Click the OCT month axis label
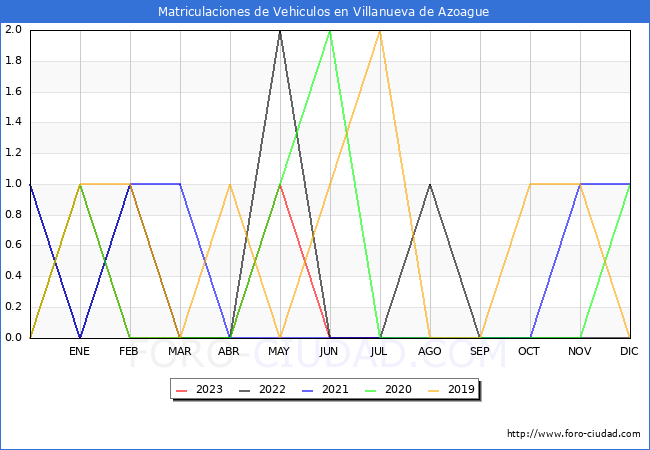The image size is (650, 450). (x=529, y=351)
